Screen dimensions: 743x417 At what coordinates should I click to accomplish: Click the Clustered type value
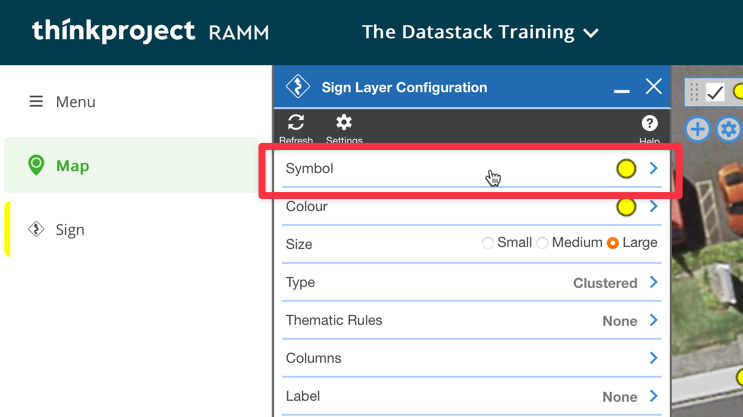point(605,283)
